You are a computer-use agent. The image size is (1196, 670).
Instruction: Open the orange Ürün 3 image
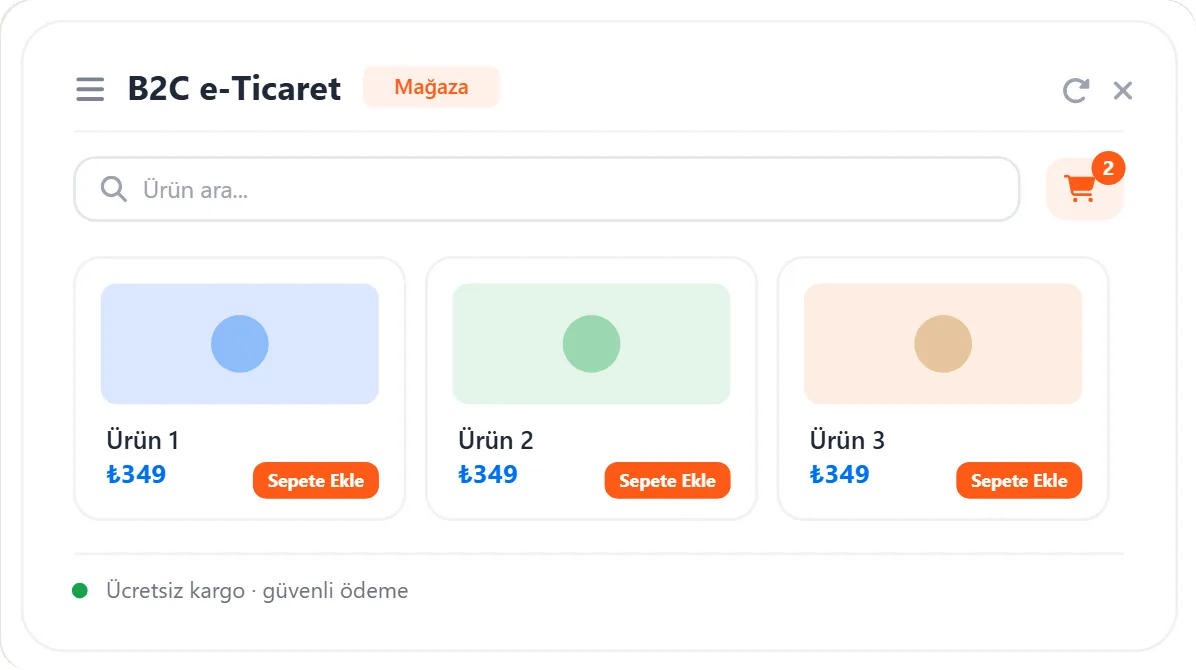[943, 344]
